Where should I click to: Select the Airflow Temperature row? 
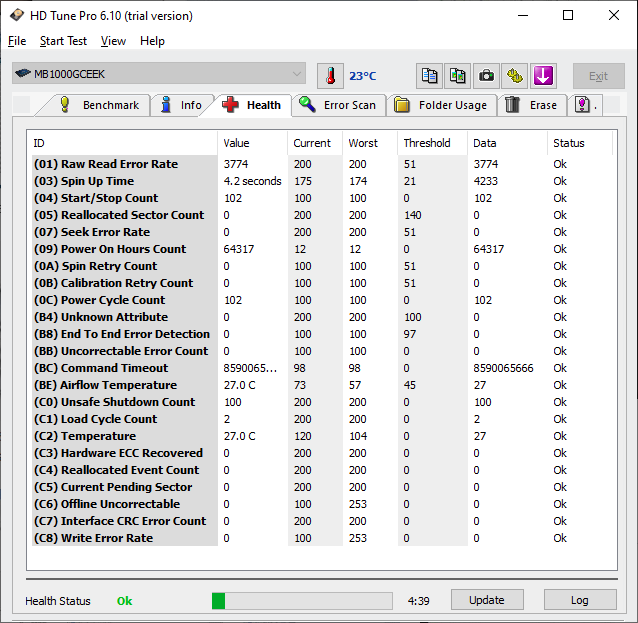(322, 385)
